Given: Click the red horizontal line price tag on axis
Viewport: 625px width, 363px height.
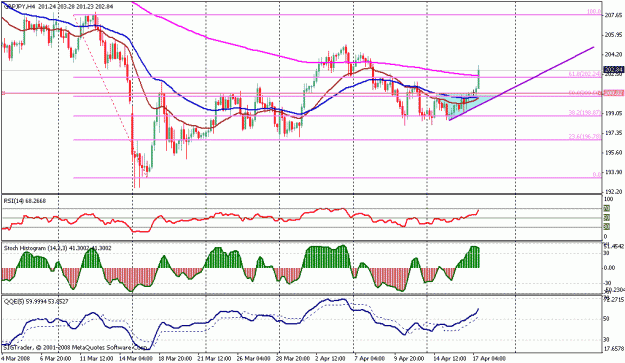Looking at the screenshot, I should pos(613,93).
